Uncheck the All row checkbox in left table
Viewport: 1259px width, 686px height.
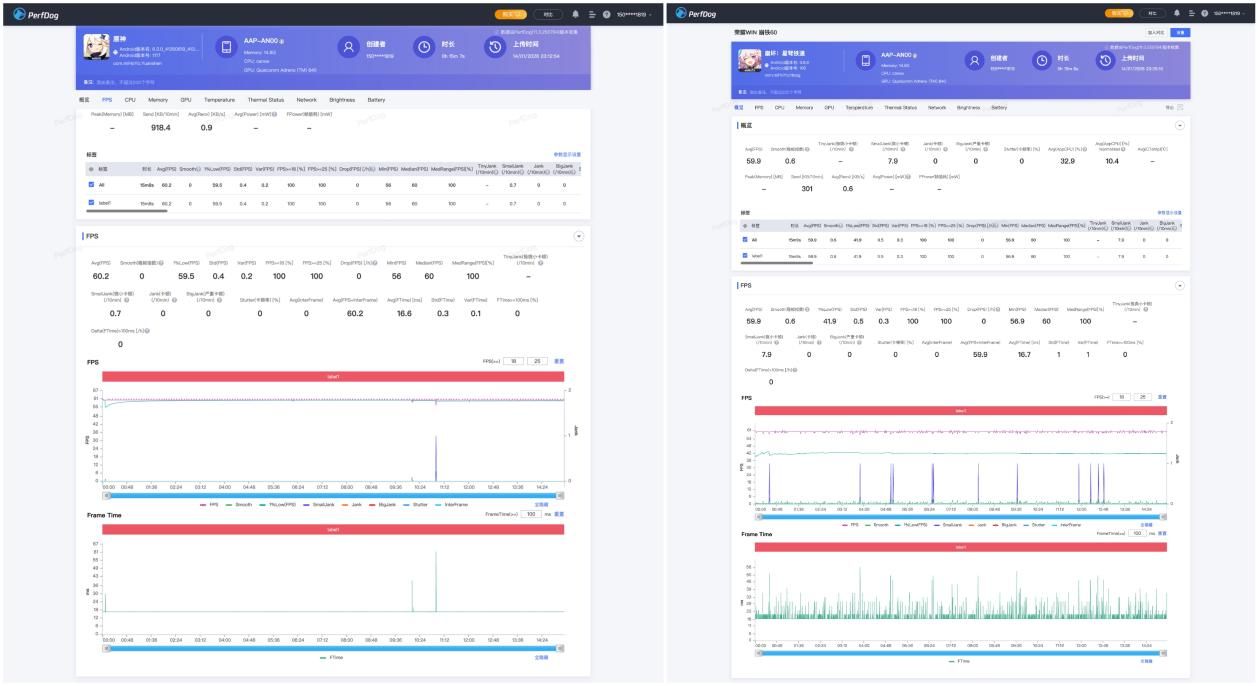click(x=91, y=185)
